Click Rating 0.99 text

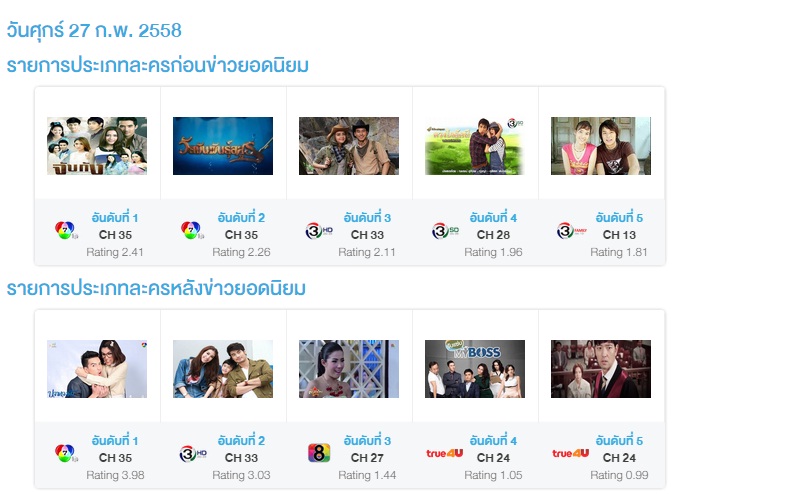click(619, 475)
